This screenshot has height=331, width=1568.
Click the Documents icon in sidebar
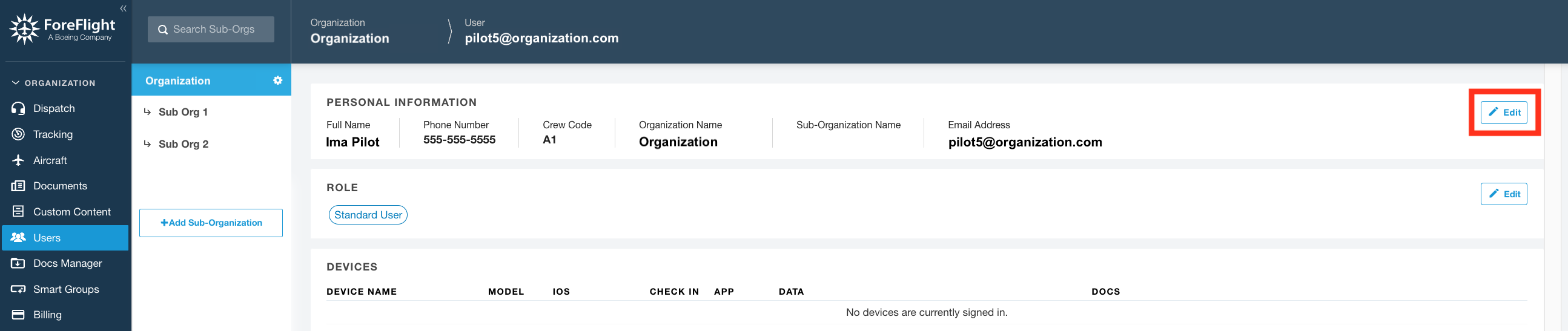click(18, 186)
